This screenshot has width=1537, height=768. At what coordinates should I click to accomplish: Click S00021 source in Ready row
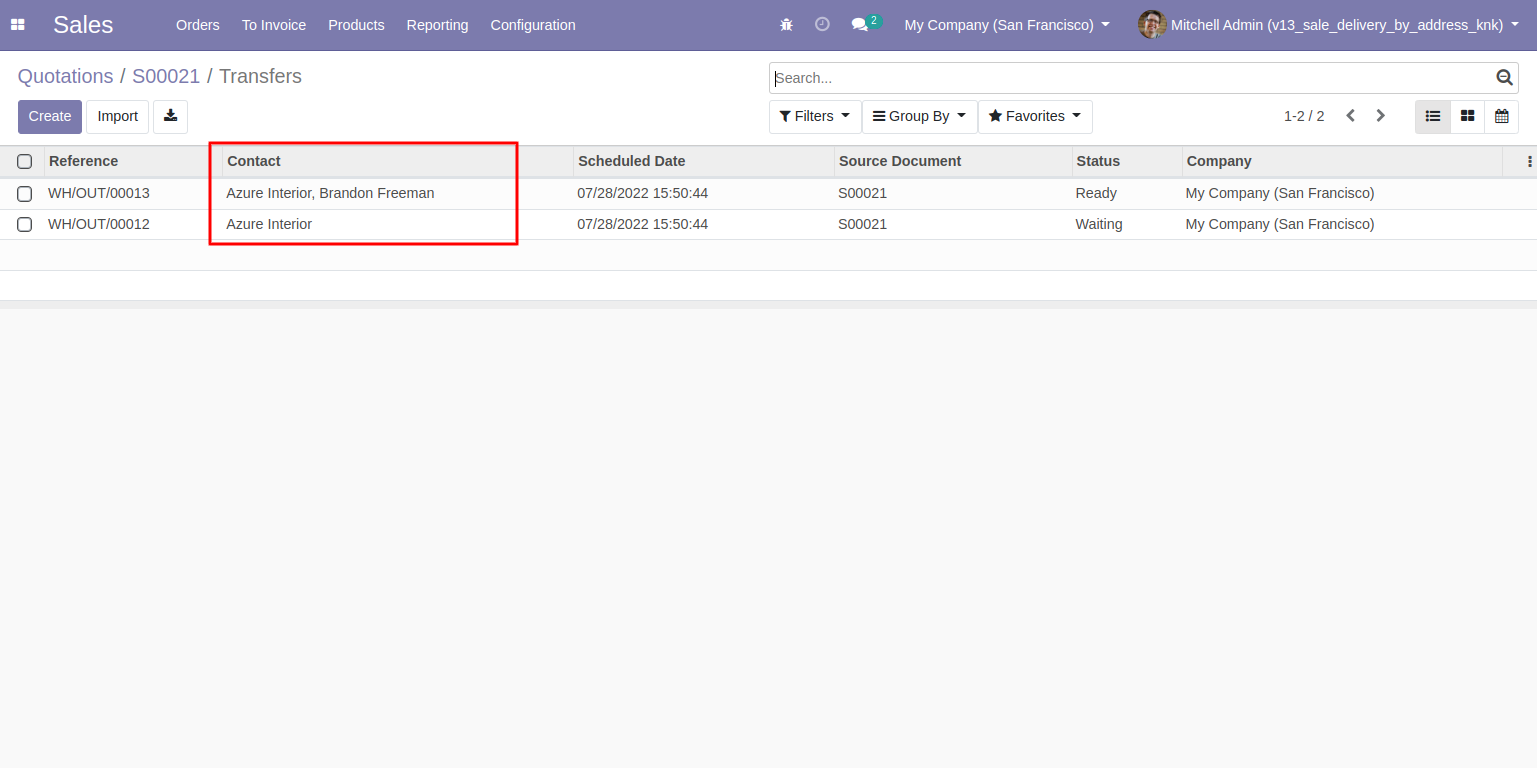coord(862,193)
